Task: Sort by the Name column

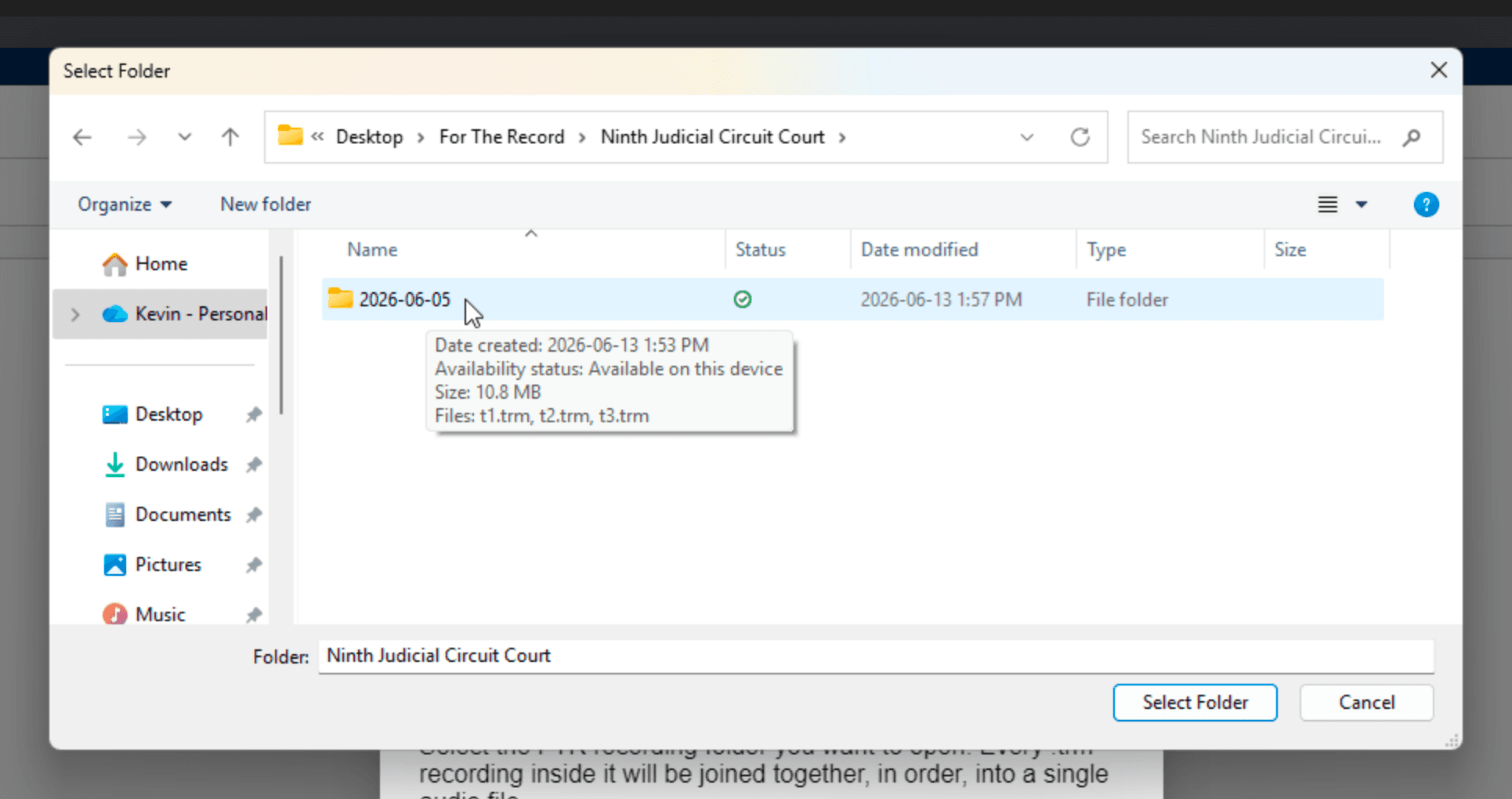Action: tap(372, 250)
